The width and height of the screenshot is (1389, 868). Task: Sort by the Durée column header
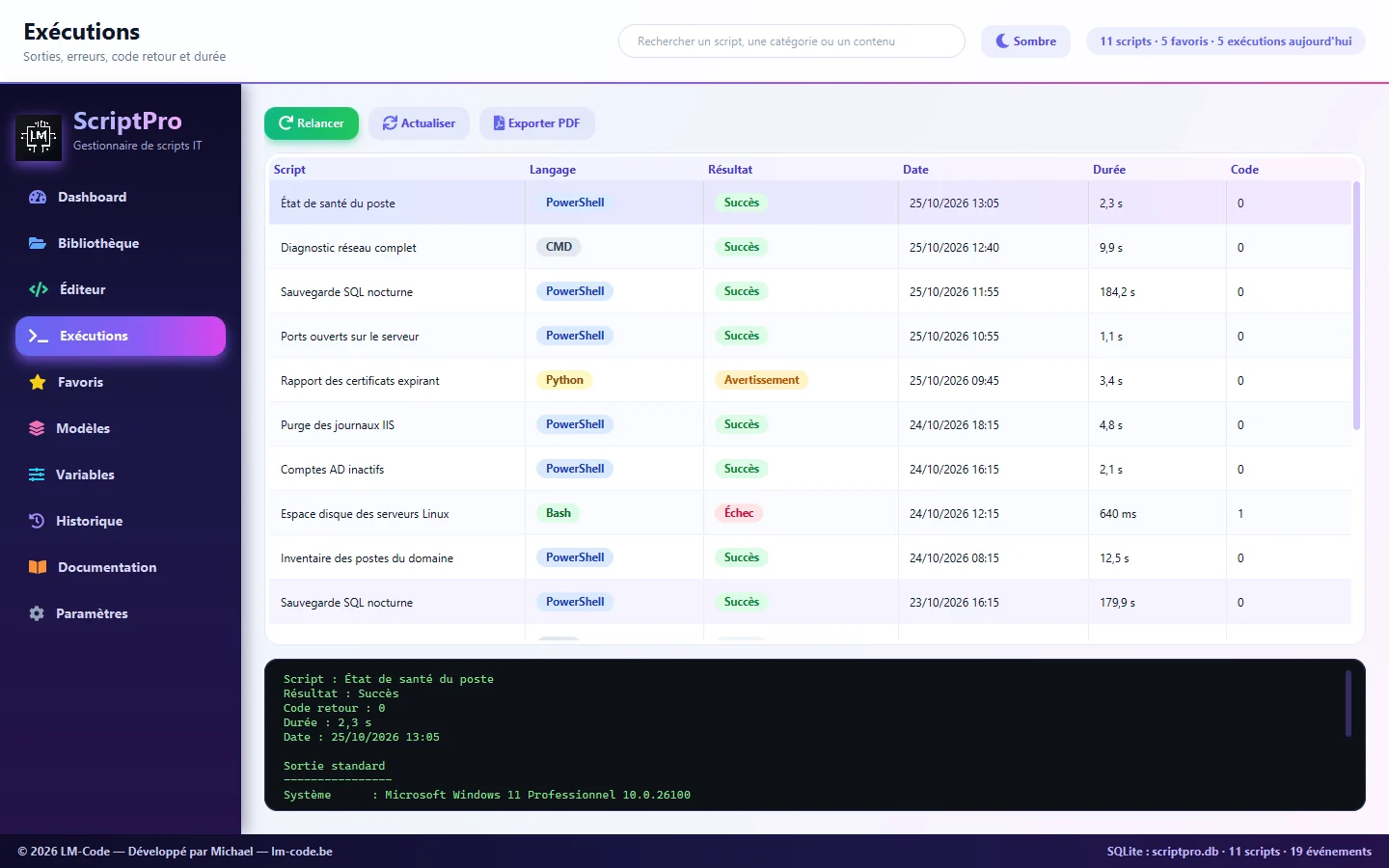[1109, 170]
